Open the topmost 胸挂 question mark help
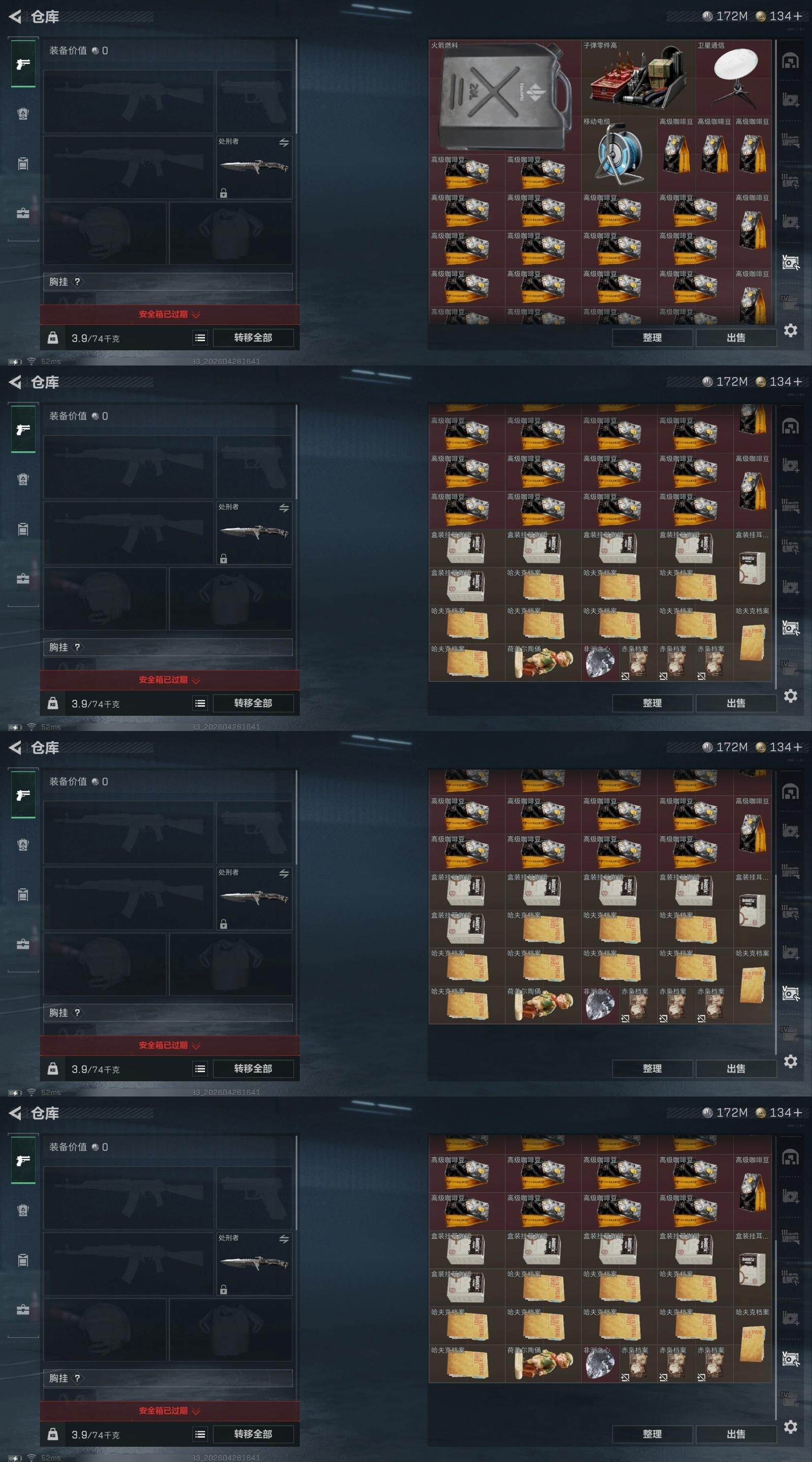Viewport: 812px width, 1462px height. click(78, 282)
